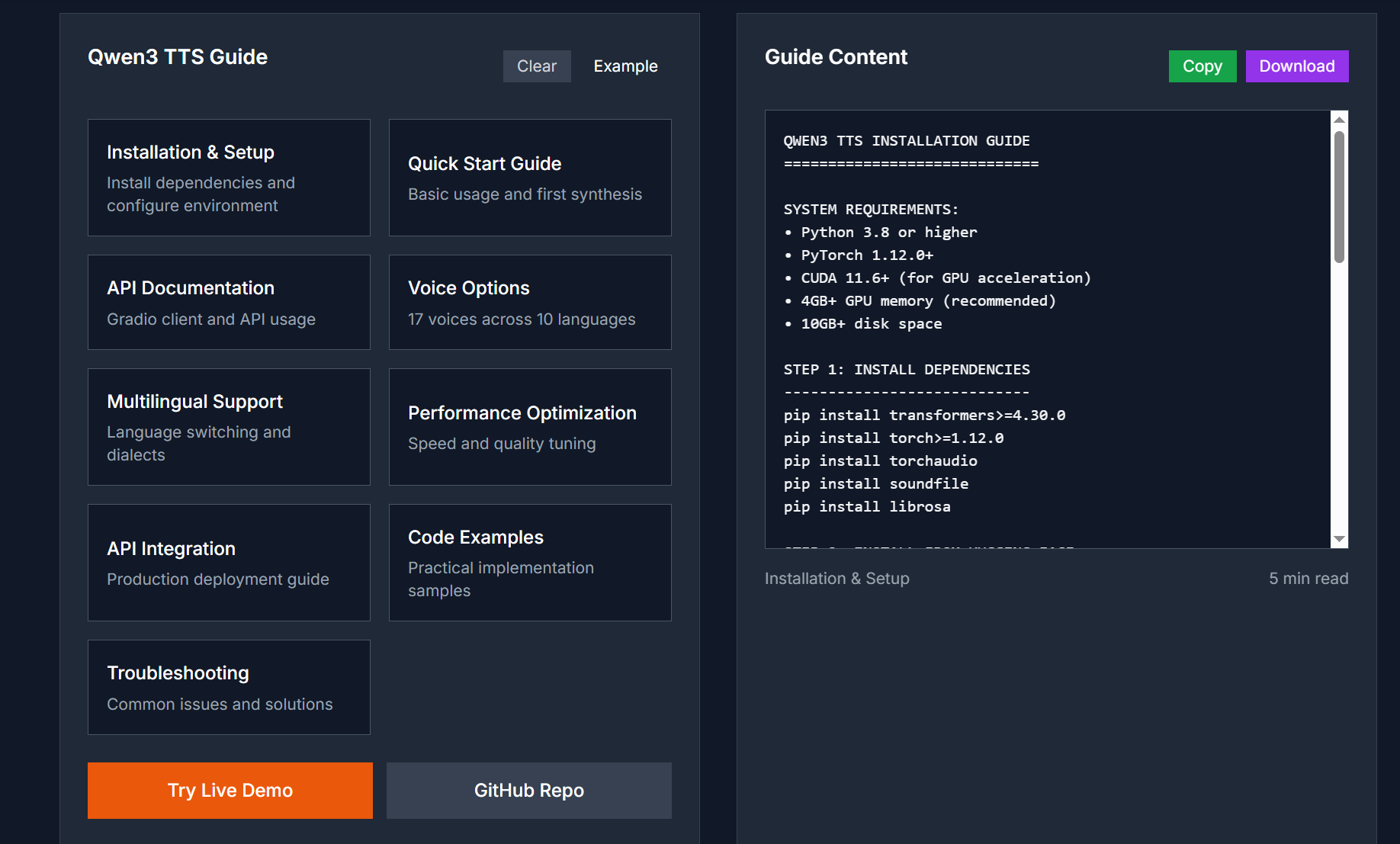The width and height of the screenshot is (1400, 844).
Task: Select the API Documentation topic
Action: [229, 302]
